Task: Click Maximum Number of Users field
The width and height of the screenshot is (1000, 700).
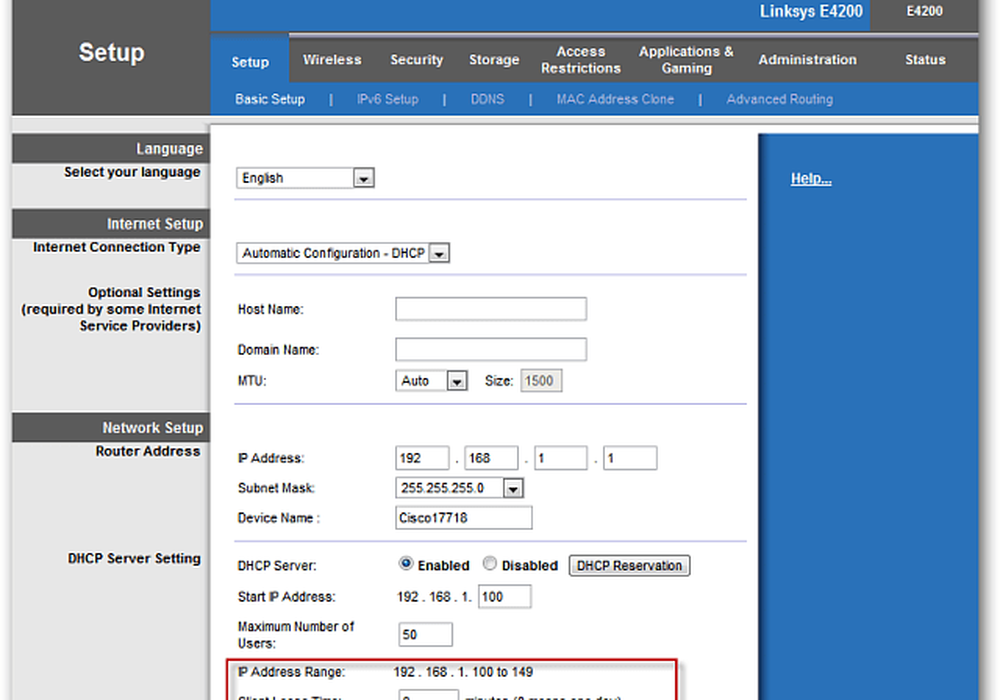Action: click(425, 634)
